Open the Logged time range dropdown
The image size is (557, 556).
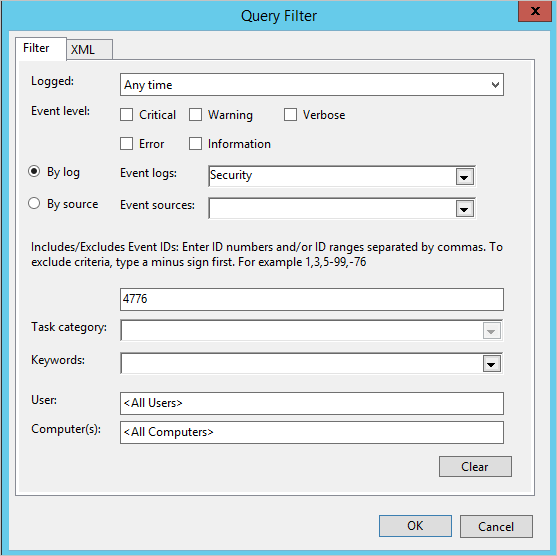pos(312,85)
